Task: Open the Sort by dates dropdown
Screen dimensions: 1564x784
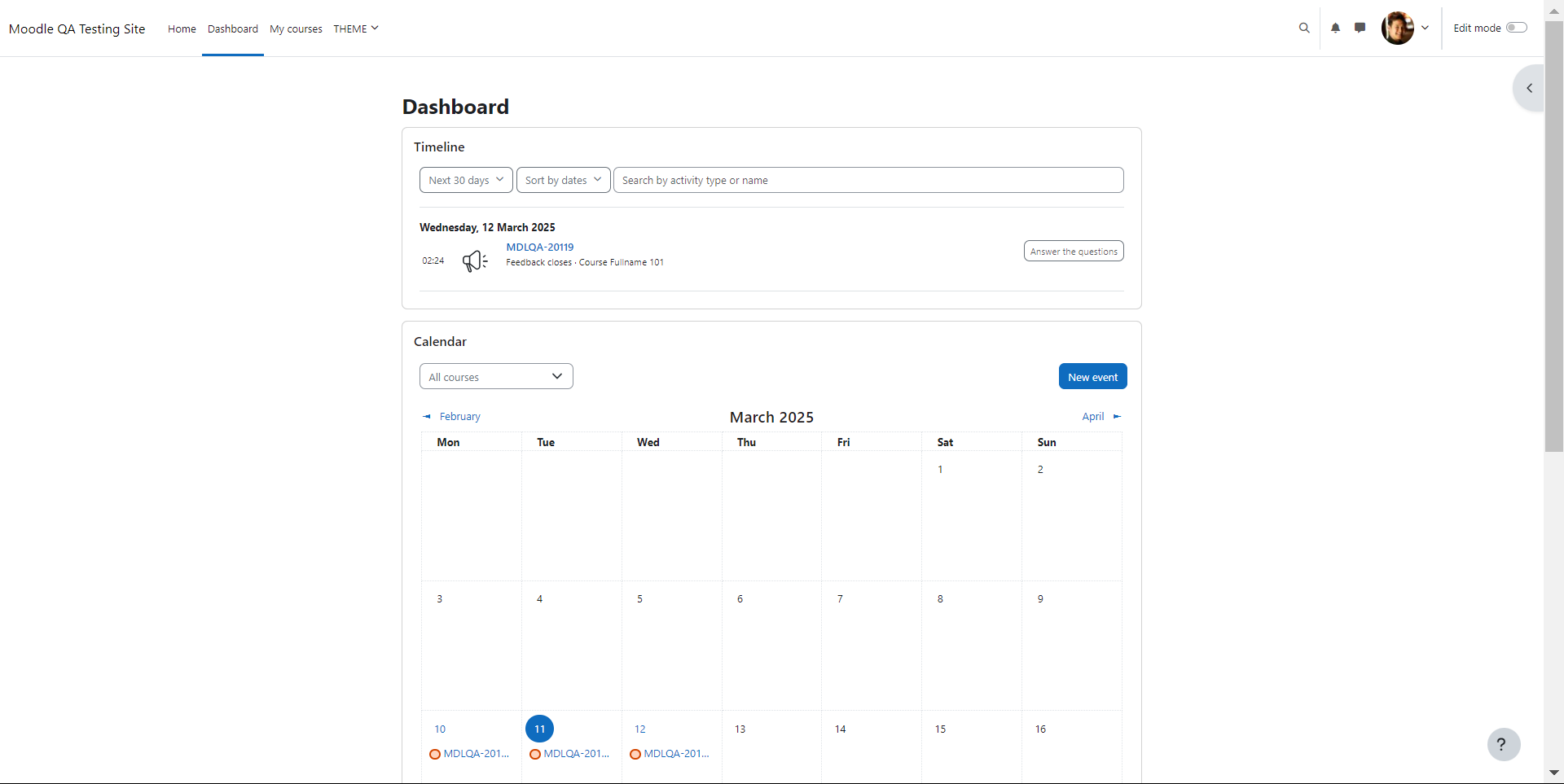Action: tap(564, 180)
